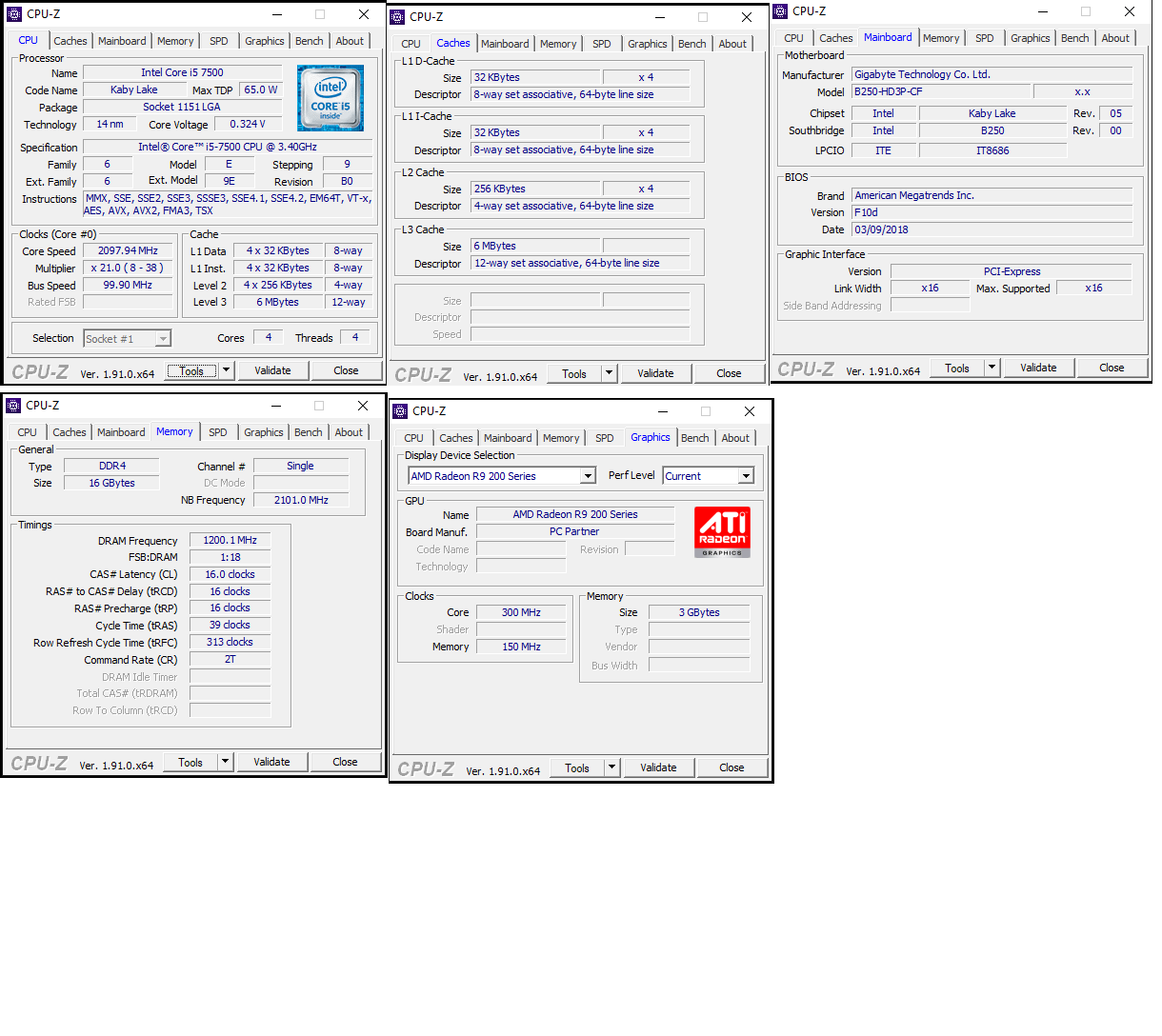Expand Tools dropdown arrow in Caches window
This screenshot has height=1036, width=1162.
[610, 373]
